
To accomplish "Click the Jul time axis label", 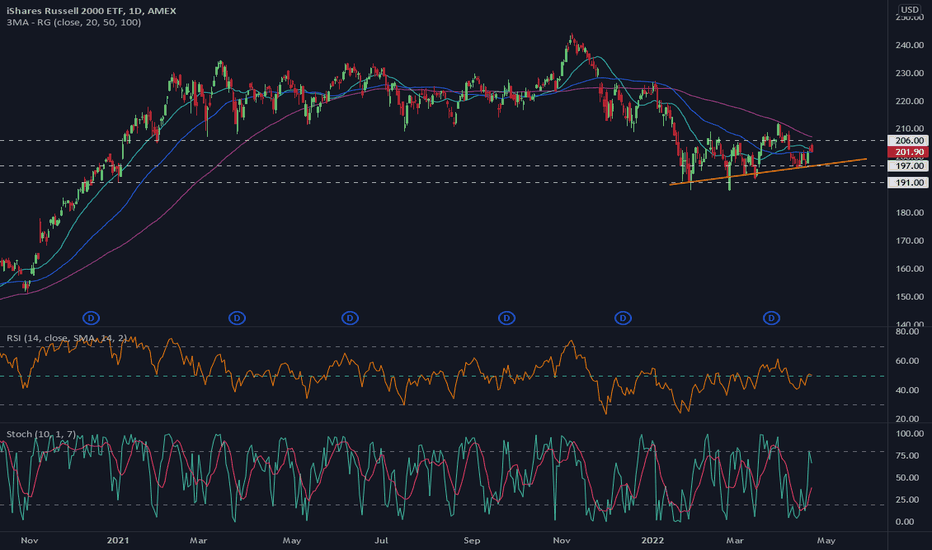I will (381, 540).
